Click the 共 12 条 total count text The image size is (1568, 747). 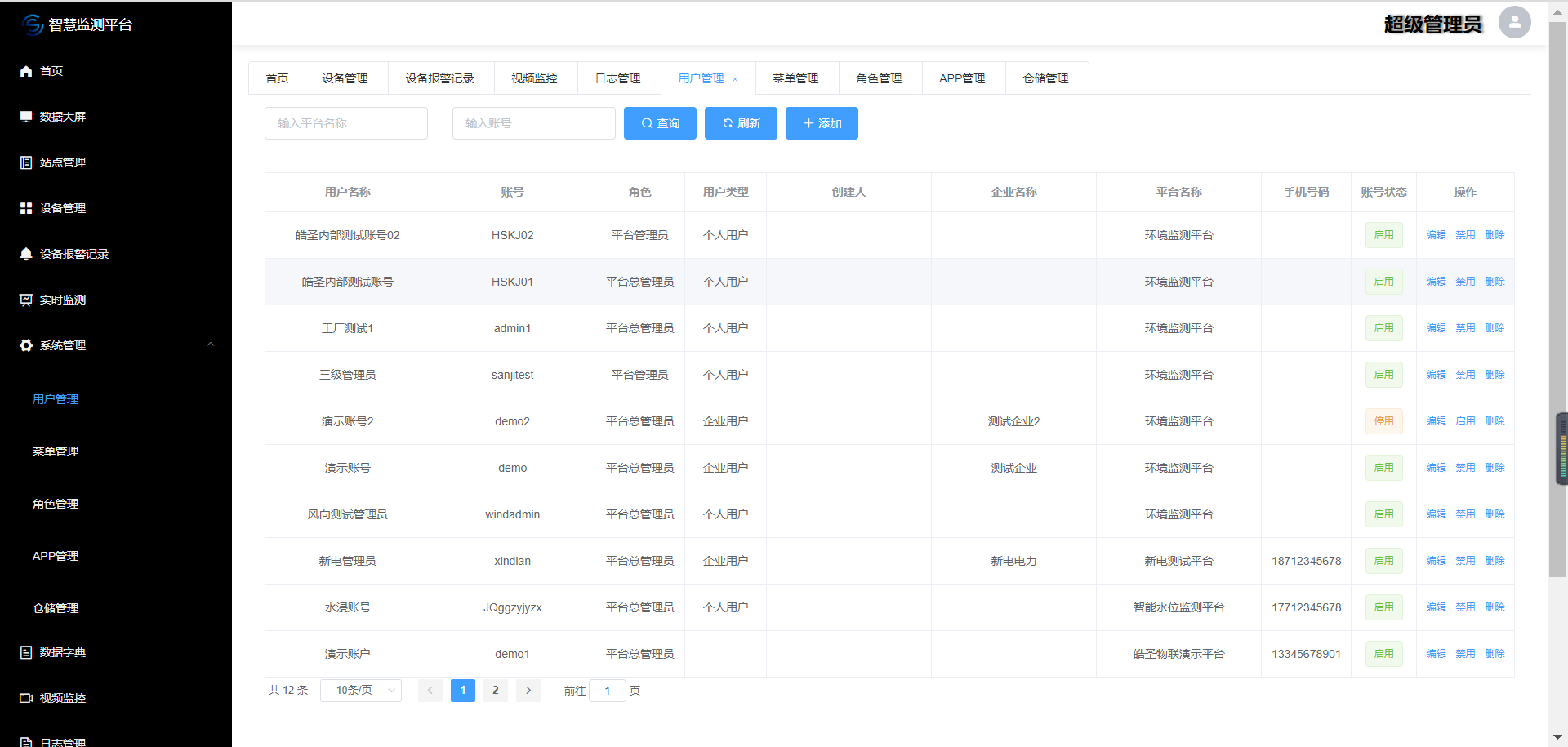288,691
